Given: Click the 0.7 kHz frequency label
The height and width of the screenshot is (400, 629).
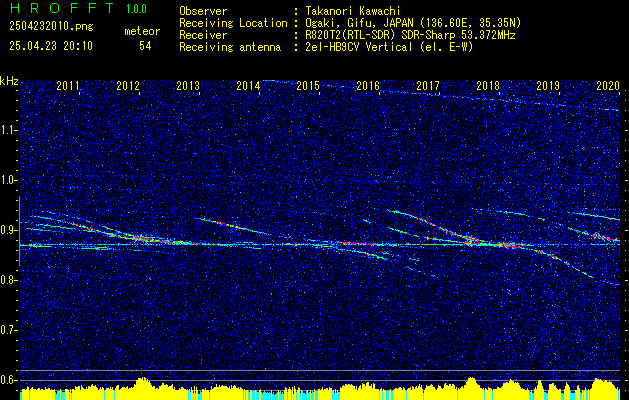Looking at the screenshot, I should click(x=8, y=330).
